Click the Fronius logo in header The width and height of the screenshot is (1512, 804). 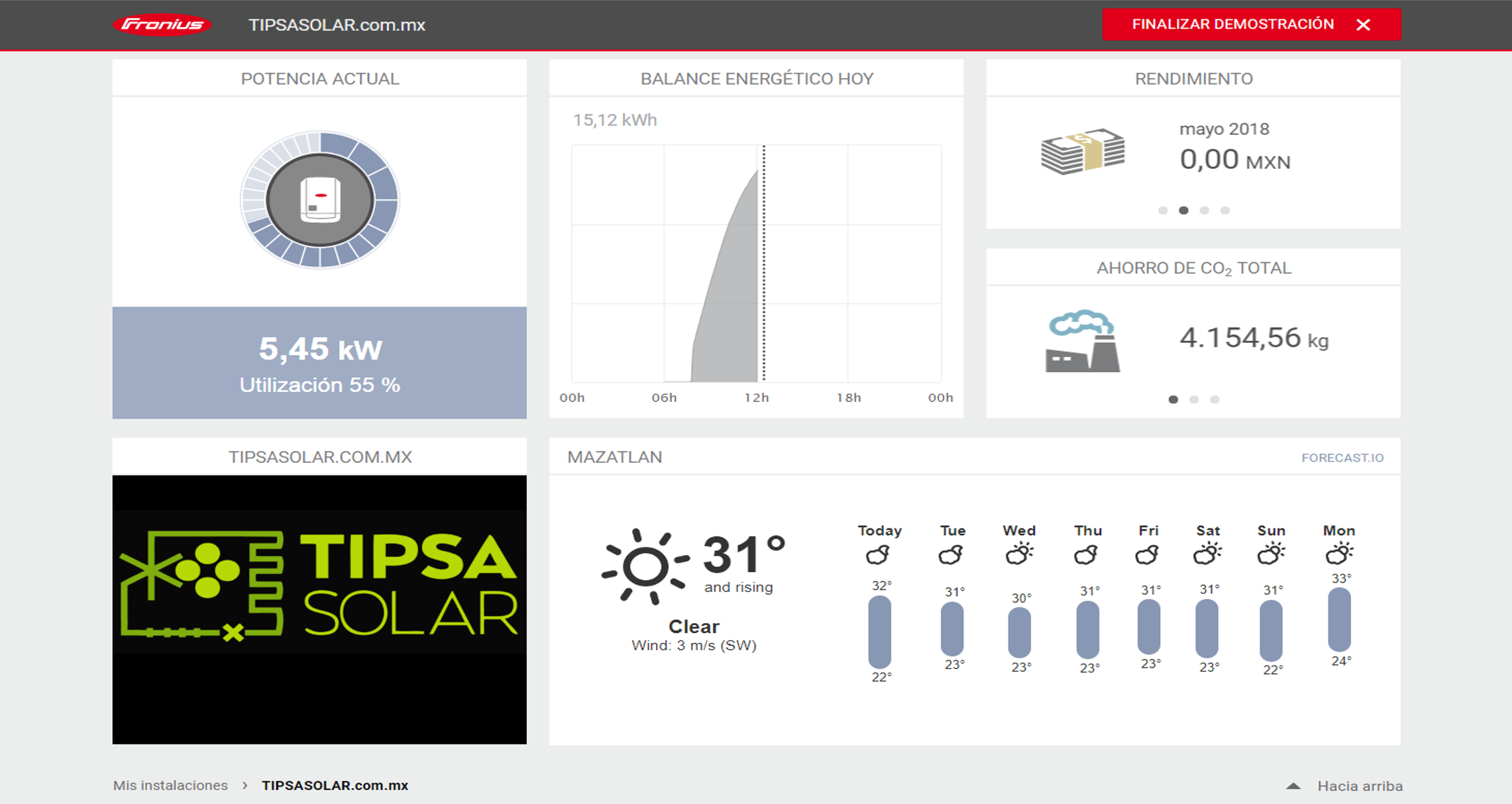(x=162, y=25)
